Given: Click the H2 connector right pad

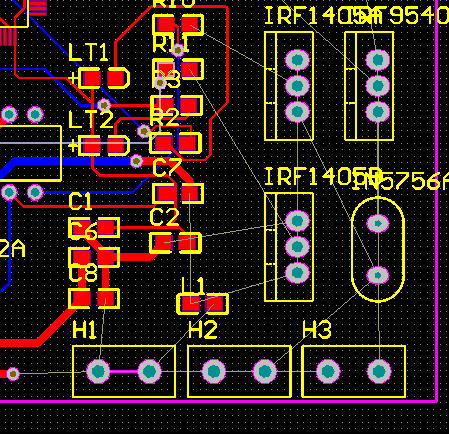Looking at the screenshot, I should tap(265, 371).
